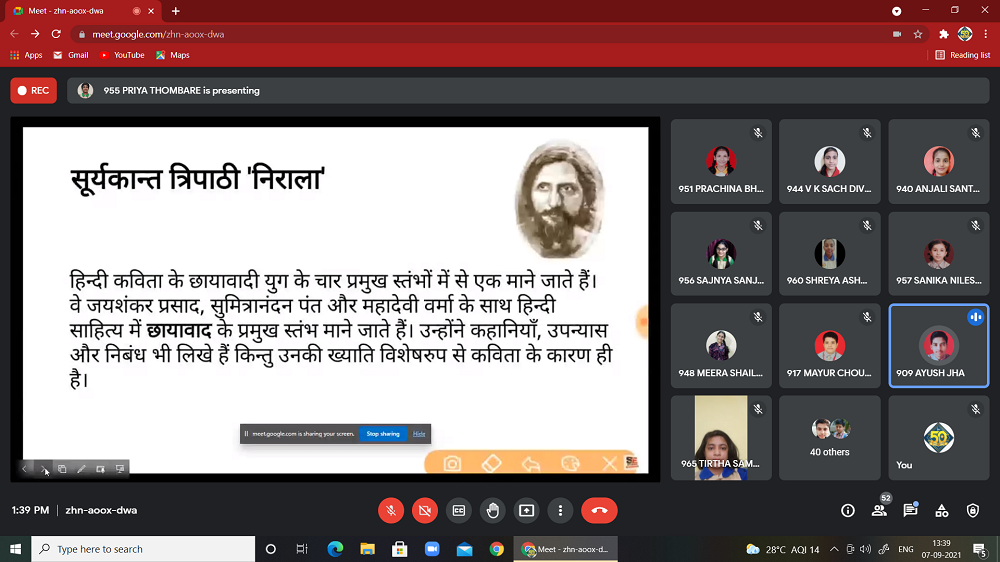Turn on the camera
Screen dimensions: 1000x562
425,510
